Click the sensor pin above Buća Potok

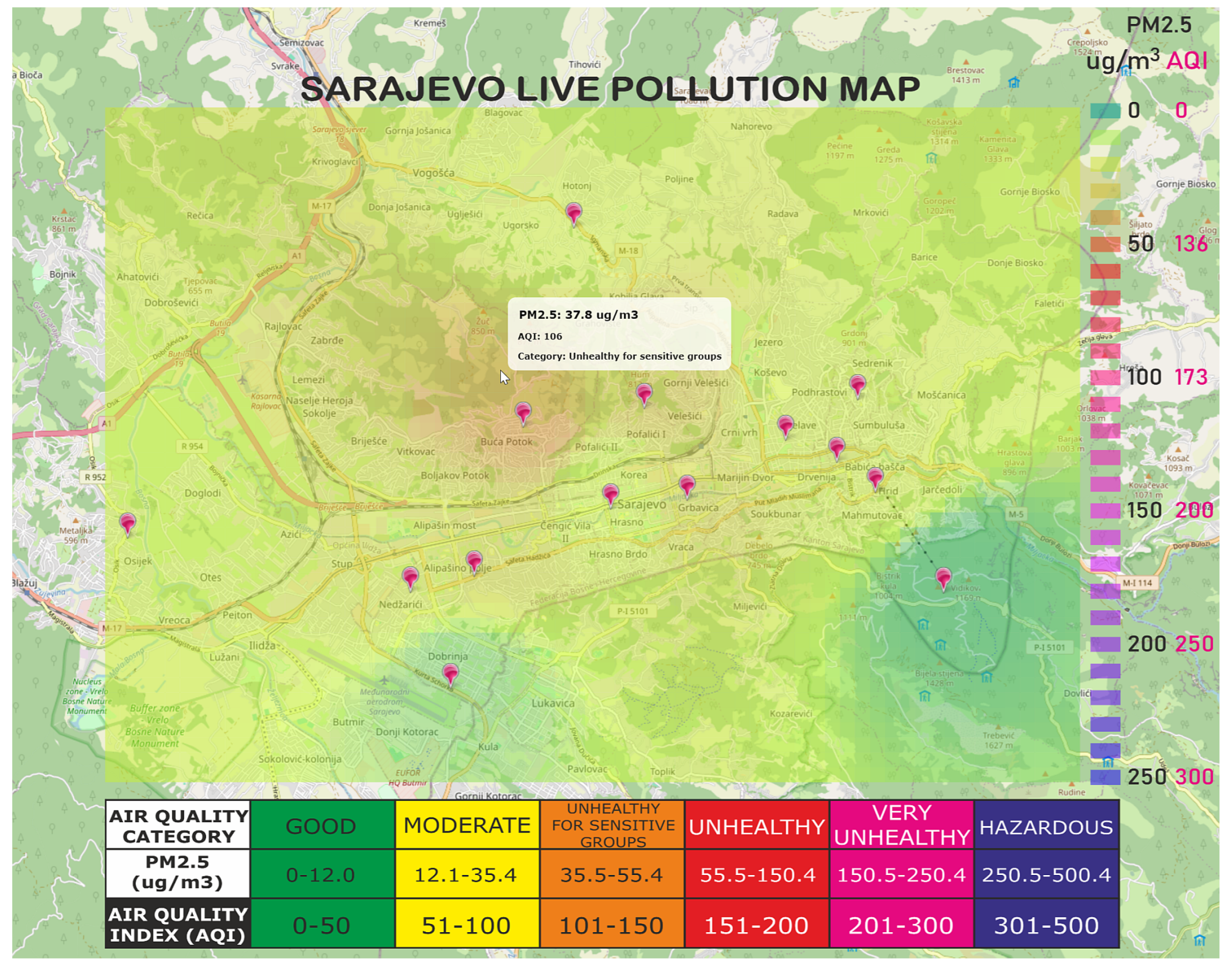click(x=523, y=412)
